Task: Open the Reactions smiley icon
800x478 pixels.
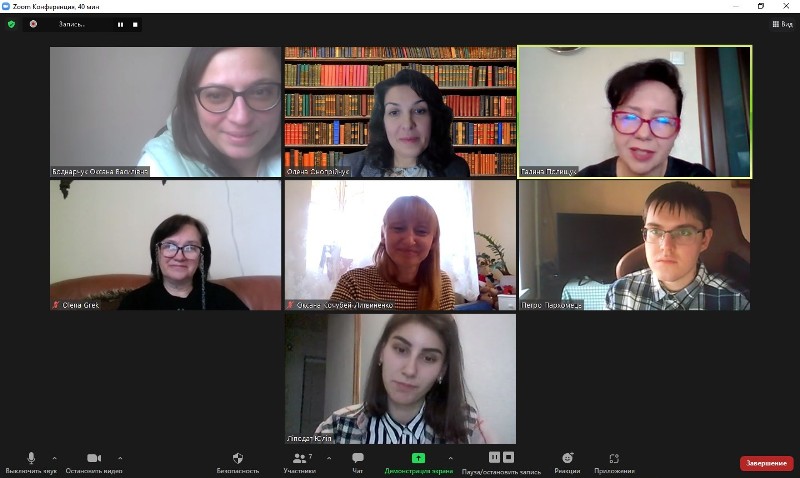Action: pos(567,458)
